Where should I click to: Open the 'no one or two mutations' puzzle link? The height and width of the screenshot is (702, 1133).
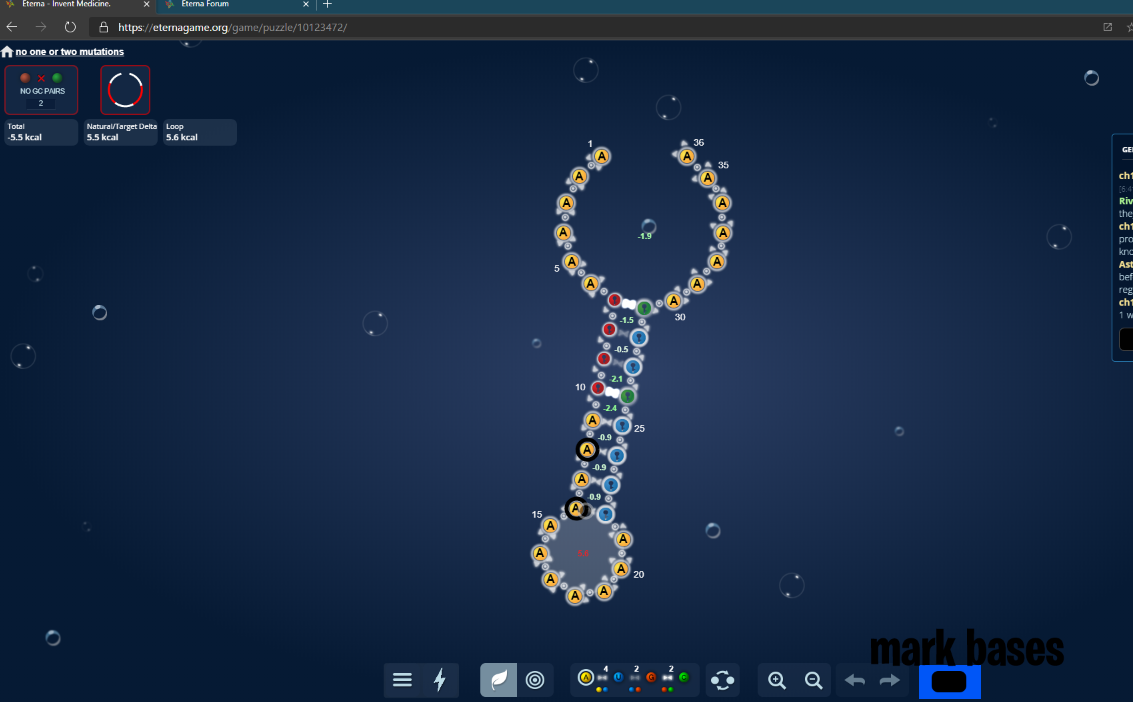[x=70, y=51]
